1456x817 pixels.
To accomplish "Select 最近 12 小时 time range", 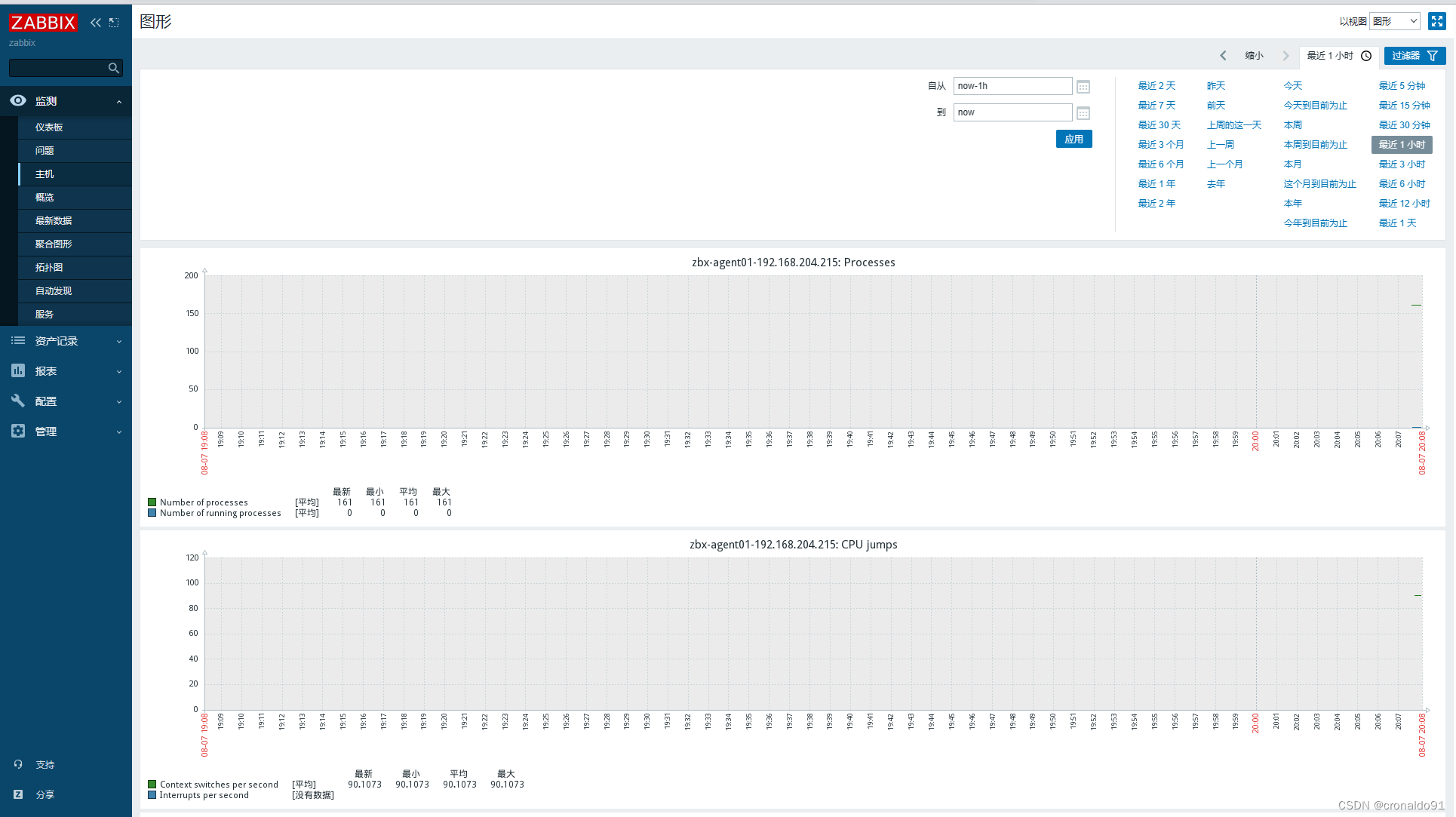I will pyautogui.click(x=1405, y=204).
